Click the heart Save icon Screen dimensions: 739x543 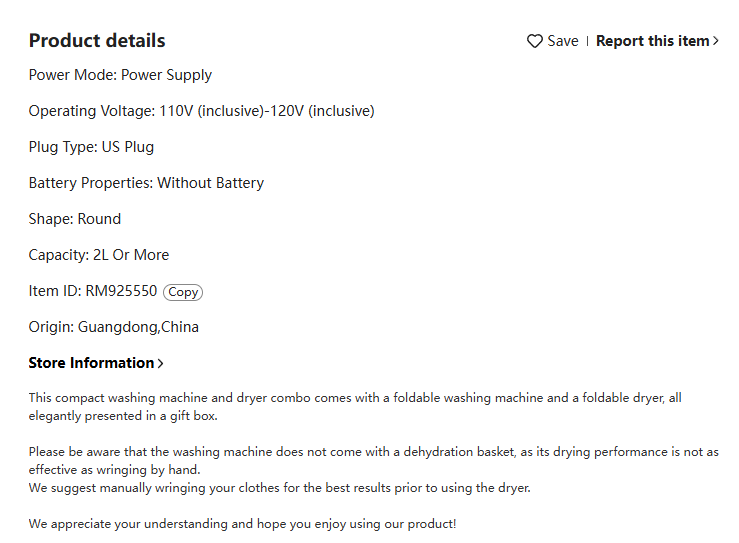tap(535, 41)
